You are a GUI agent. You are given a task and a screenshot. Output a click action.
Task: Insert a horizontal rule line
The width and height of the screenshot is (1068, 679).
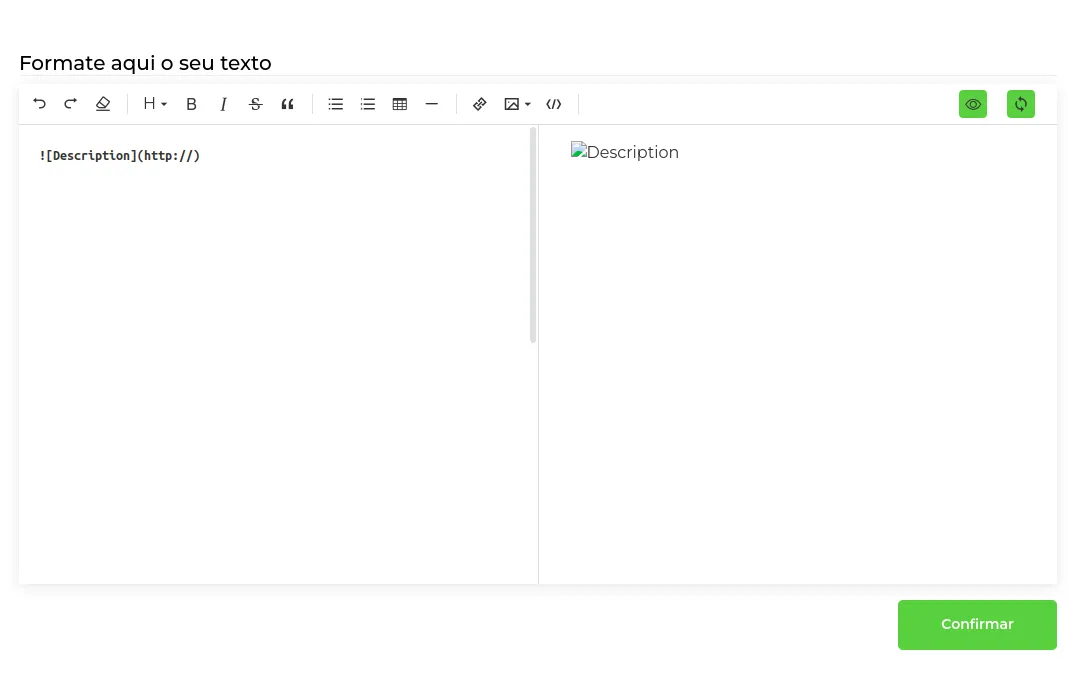click(x=432, y=104)
